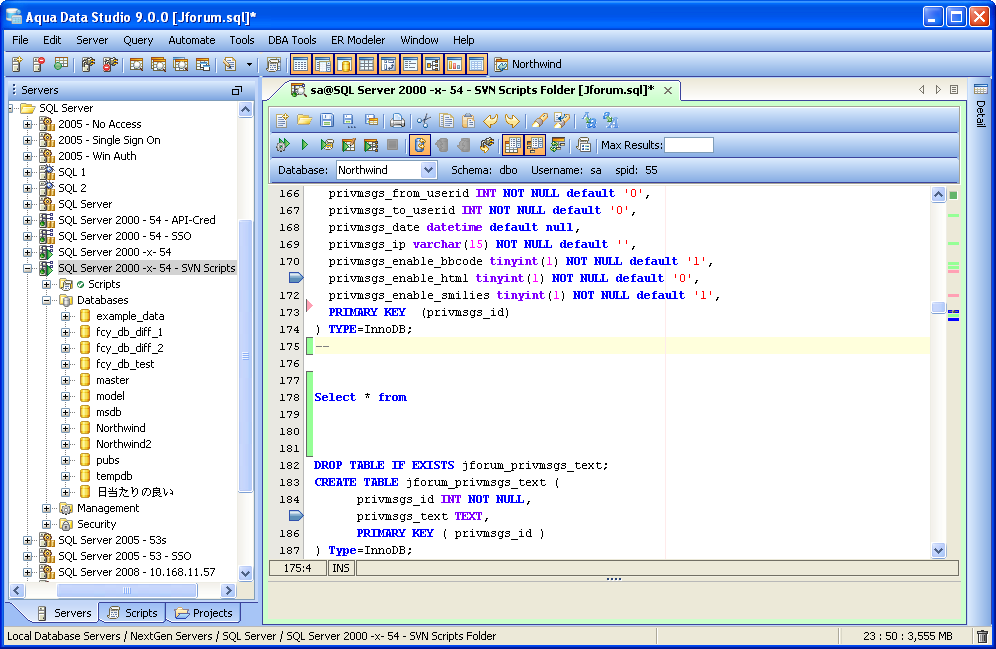The height and width of the screenshot is (649, 996).
Task: Select the pubs database in tree
Action: tap(107, 460)
